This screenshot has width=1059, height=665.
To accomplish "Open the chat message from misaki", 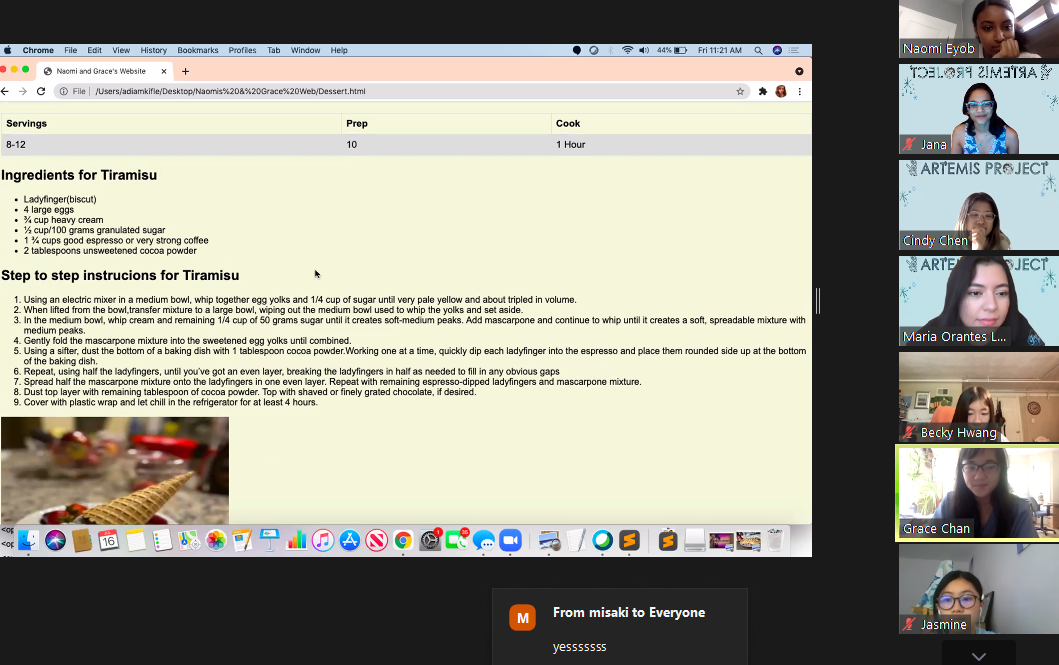I will (x=620, y=627).
